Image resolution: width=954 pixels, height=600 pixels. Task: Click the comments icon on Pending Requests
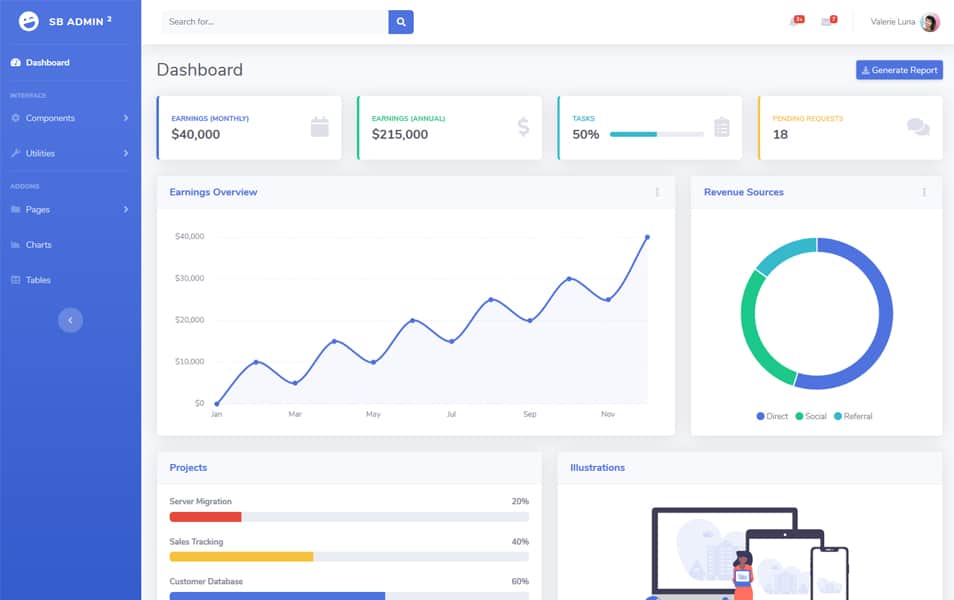click(x=918, y=127)
